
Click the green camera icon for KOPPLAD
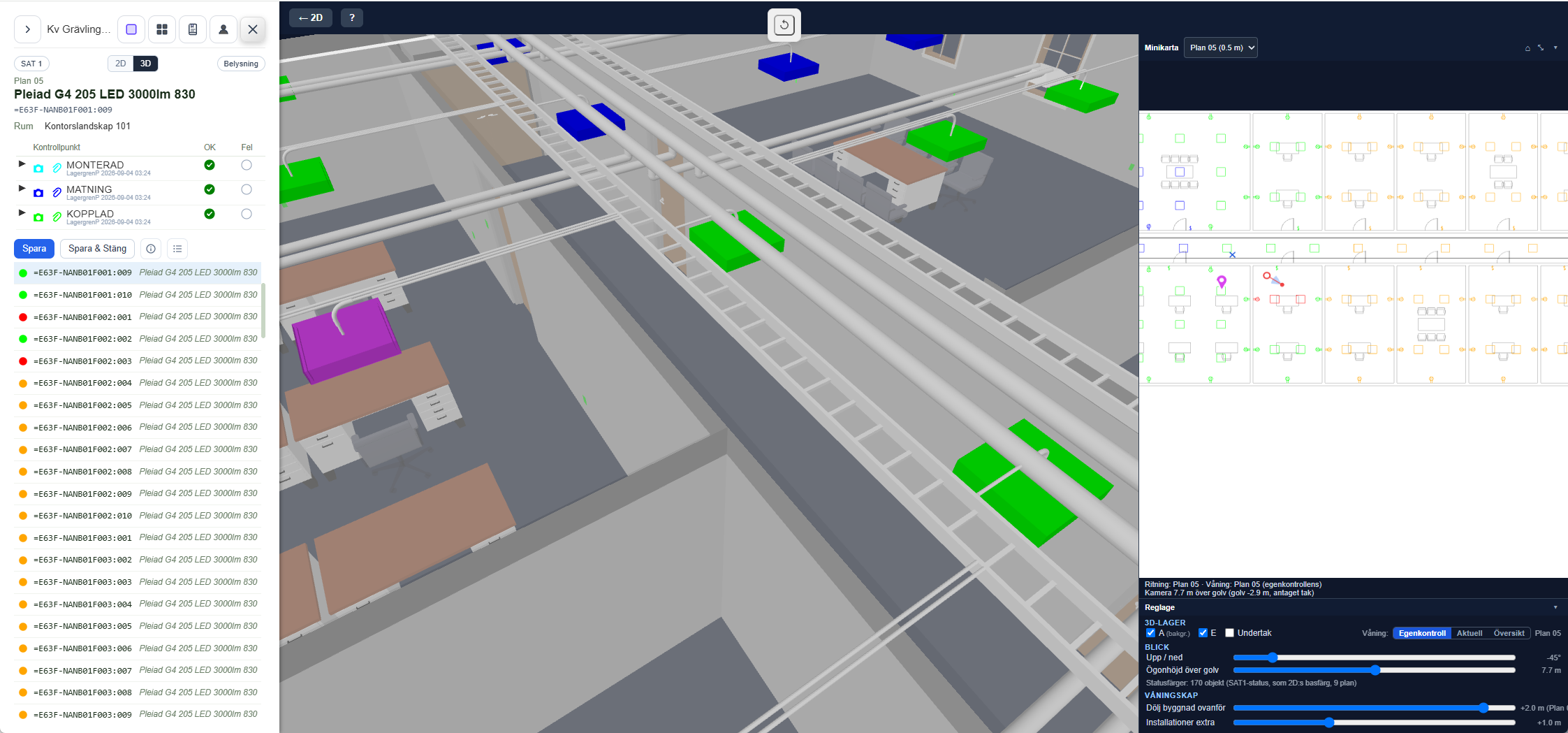38,217
